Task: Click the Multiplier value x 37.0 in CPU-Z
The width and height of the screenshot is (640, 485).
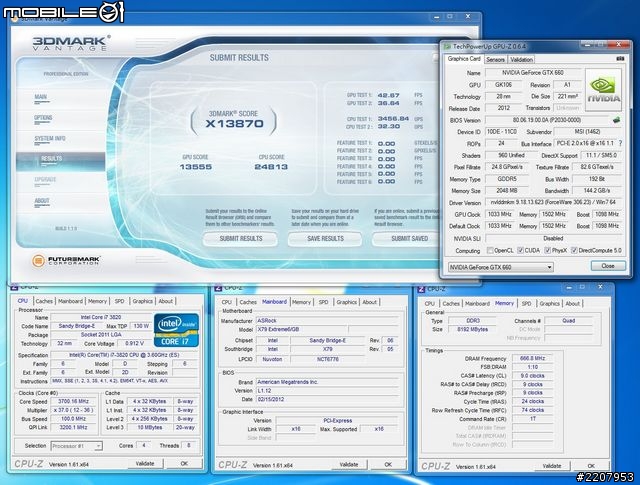Action: tap(73, 410)
